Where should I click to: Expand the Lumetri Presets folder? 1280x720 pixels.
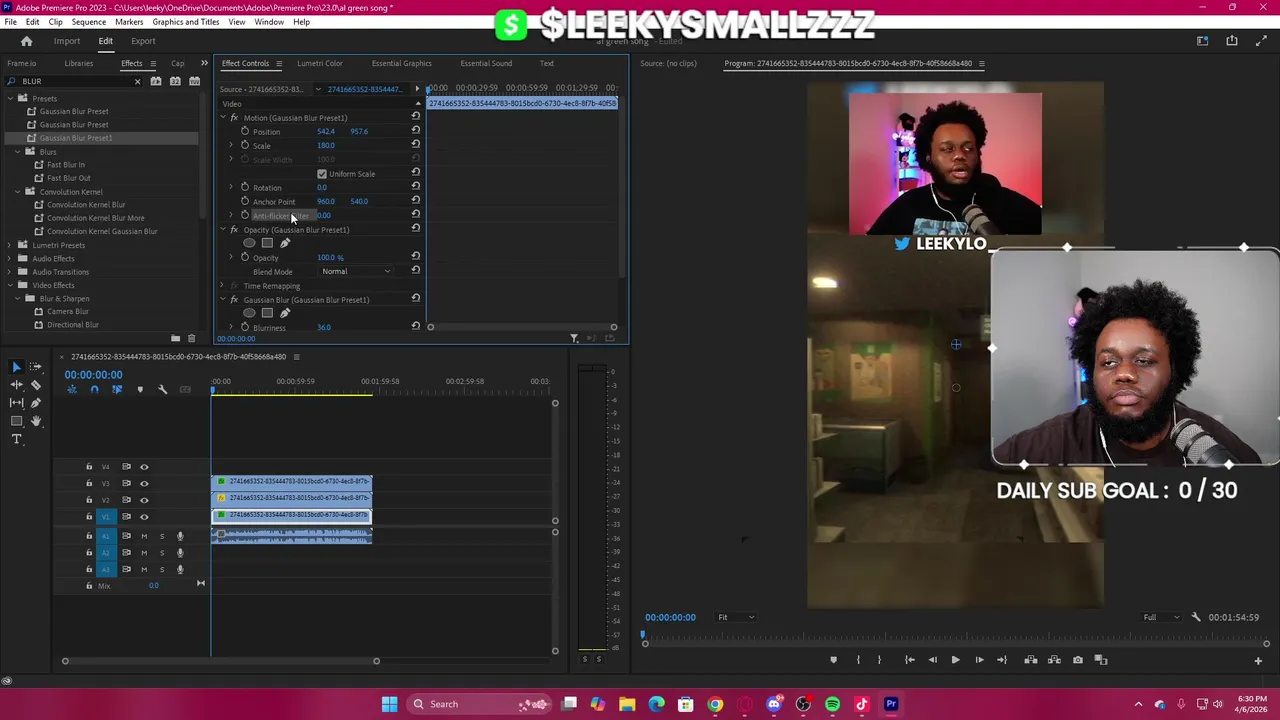11,245
